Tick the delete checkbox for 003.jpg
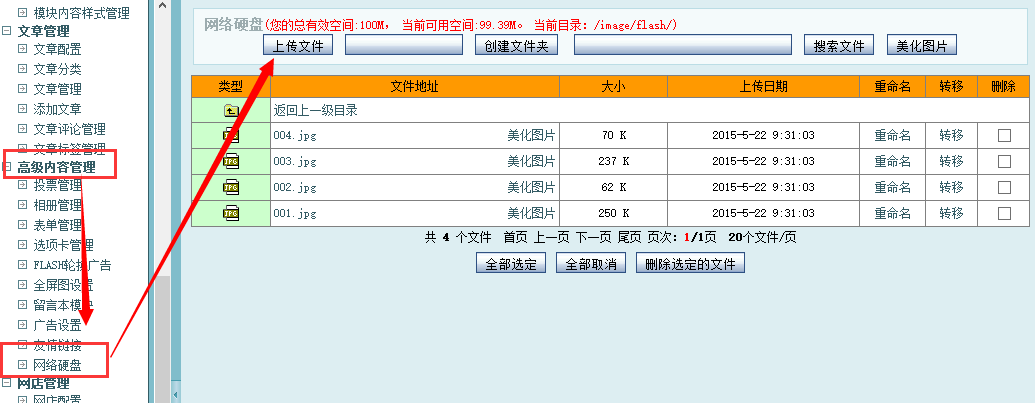Image resolution: width=1035 pixels, height=403 pixels. [x=1004, y=162]
